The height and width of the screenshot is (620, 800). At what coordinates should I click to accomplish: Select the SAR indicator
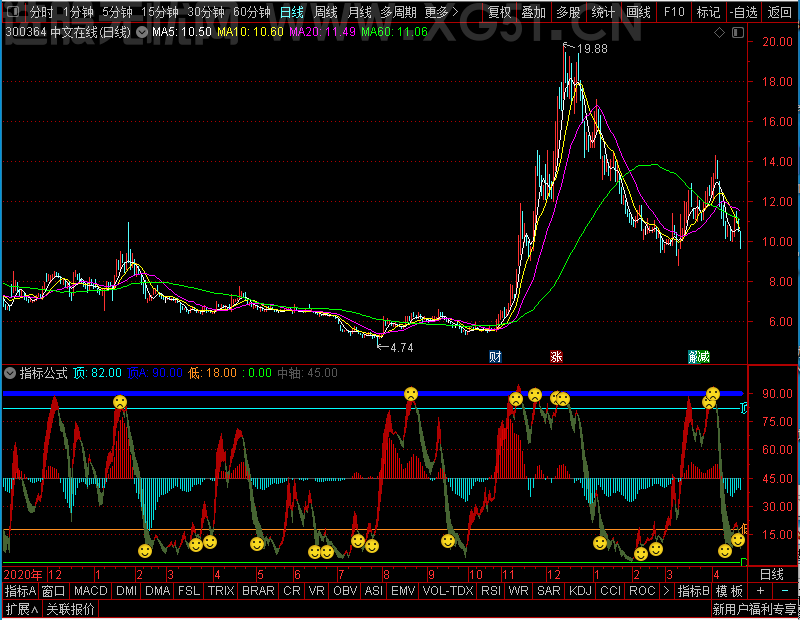coord(549,591)
